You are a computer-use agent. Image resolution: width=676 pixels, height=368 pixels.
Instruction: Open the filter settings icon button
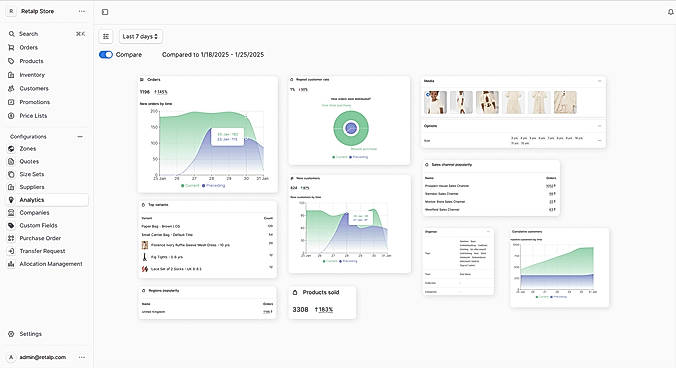(x=106, y=37)
